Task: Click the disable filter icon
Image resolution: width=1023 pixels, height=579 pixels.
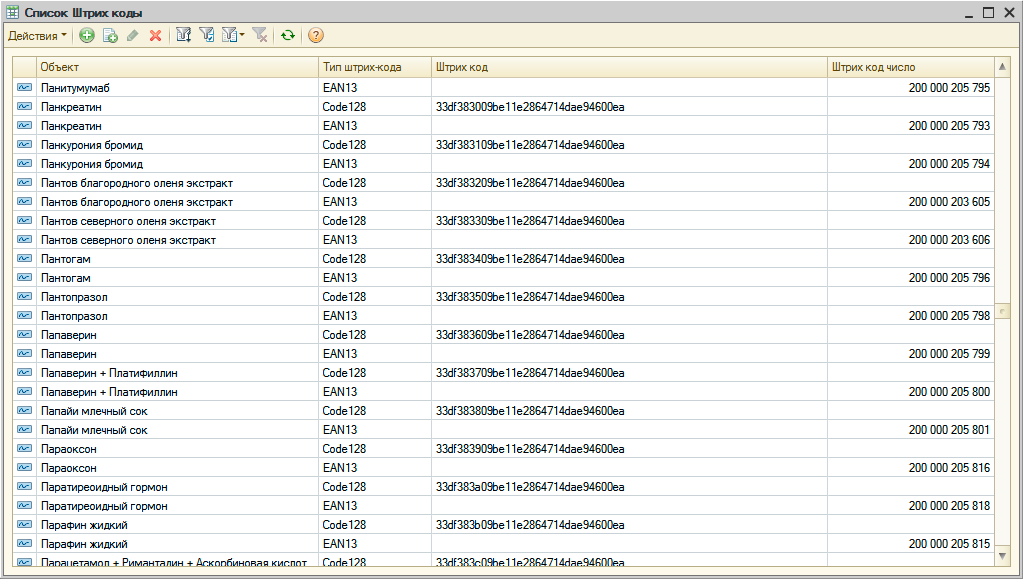Action: click(x=259, y=36)
